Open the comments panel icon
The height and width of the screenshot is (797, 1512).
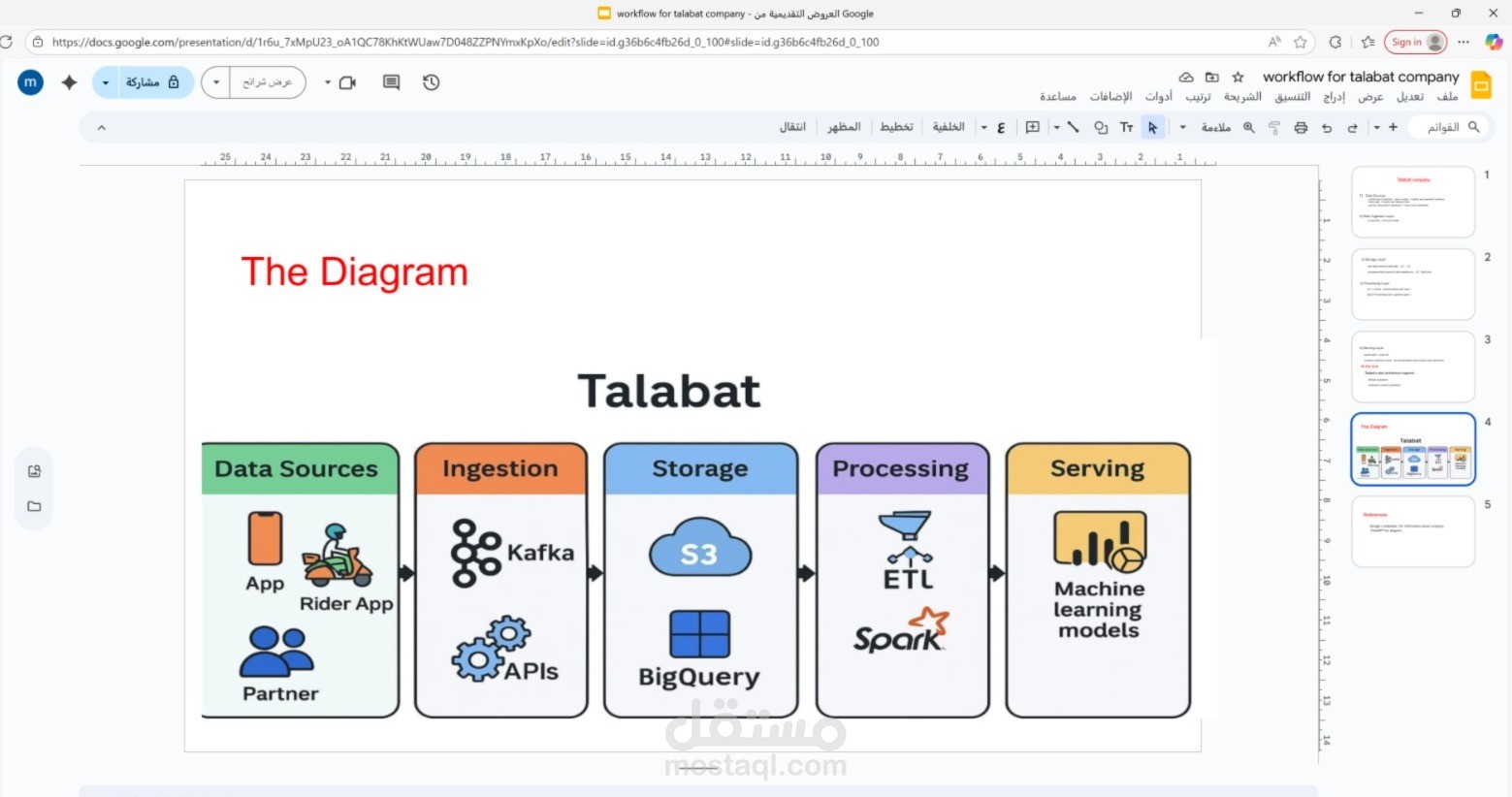(391, 82)
